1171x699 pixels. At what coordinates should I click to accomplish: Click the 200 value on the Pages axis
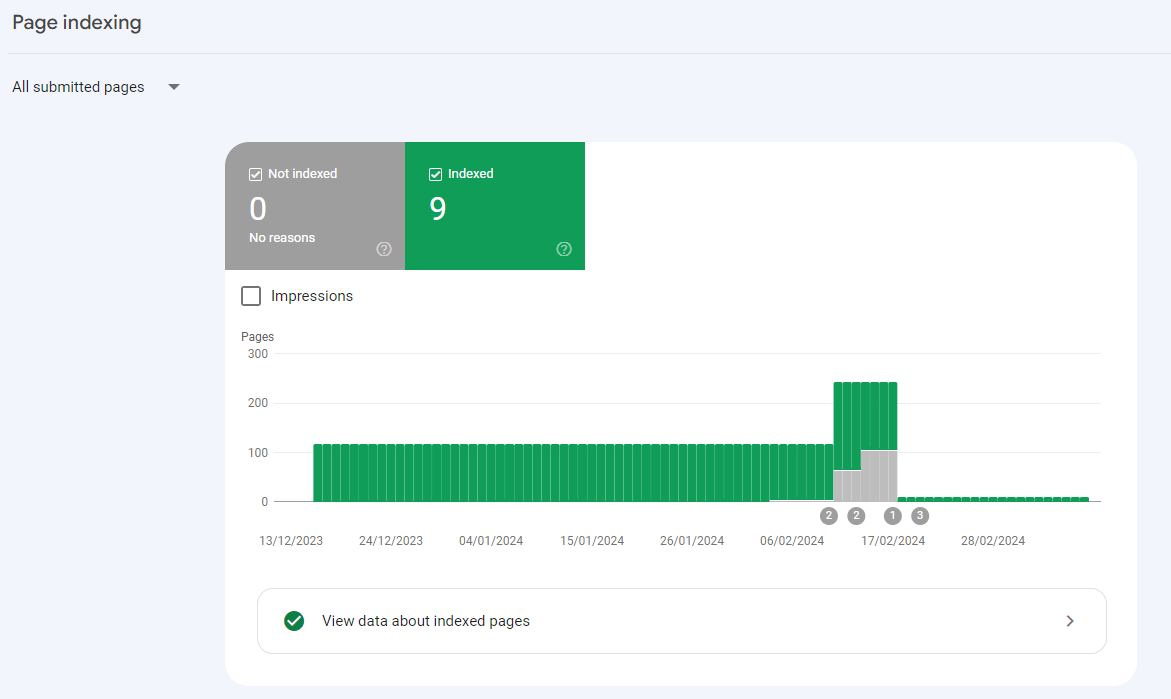(258, 403)
